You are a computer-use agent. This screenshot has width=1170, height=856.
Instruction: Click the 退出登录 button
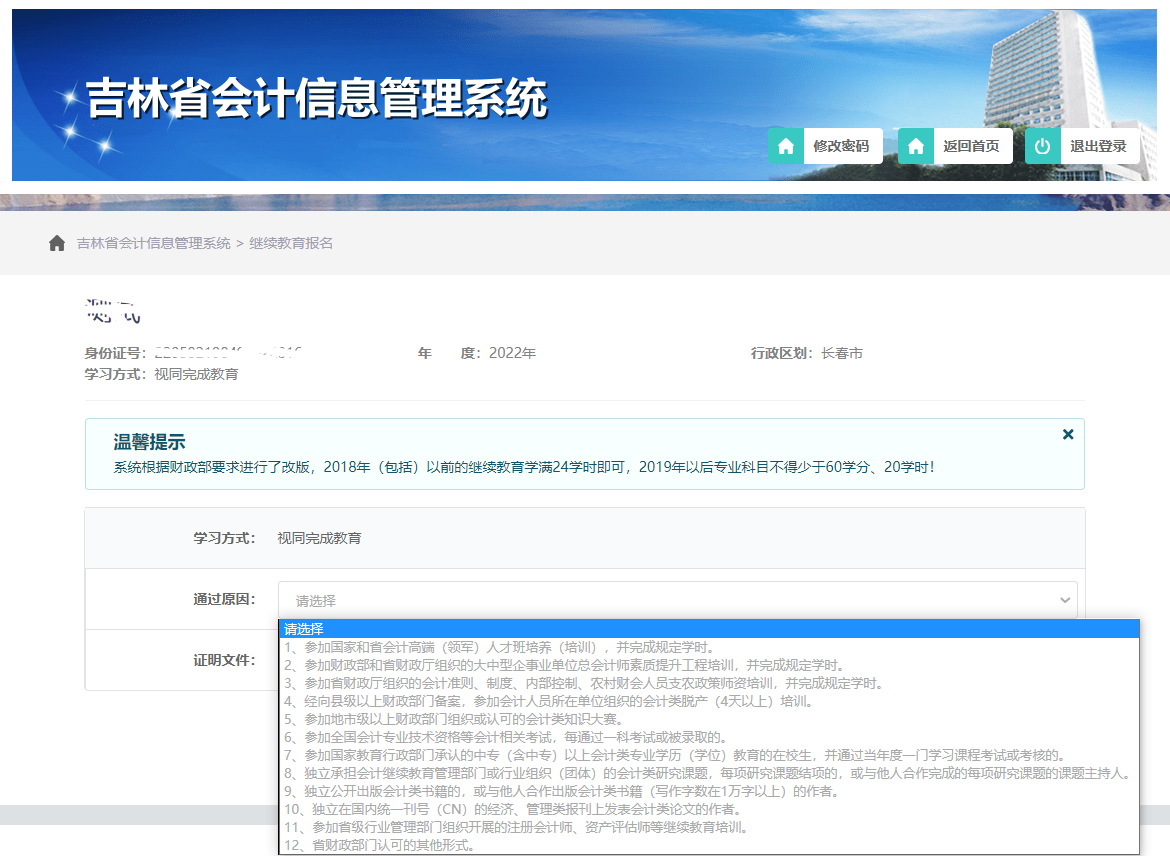click(1098, 146)
